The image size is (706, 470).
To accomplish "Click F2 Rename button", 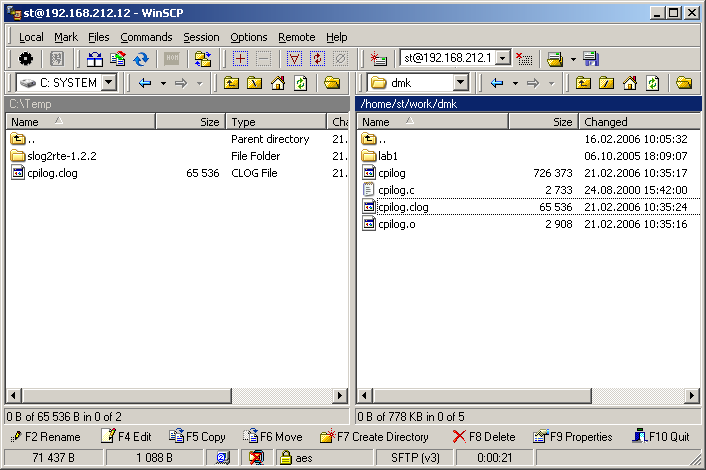I will pyautogui.click(x=45, y=437).
